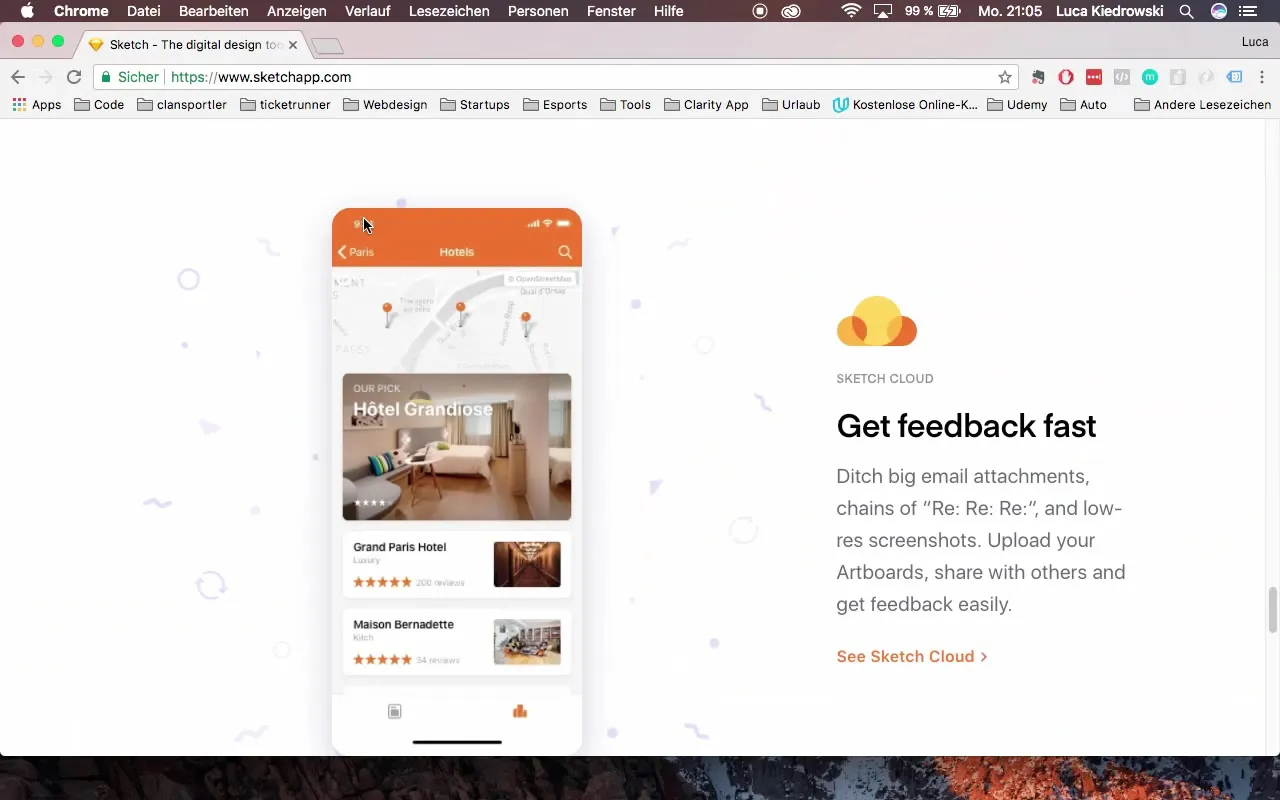Click the Grand Paris Hotel thumbnail
This screenshot has height=800, width=1280.
527,565
